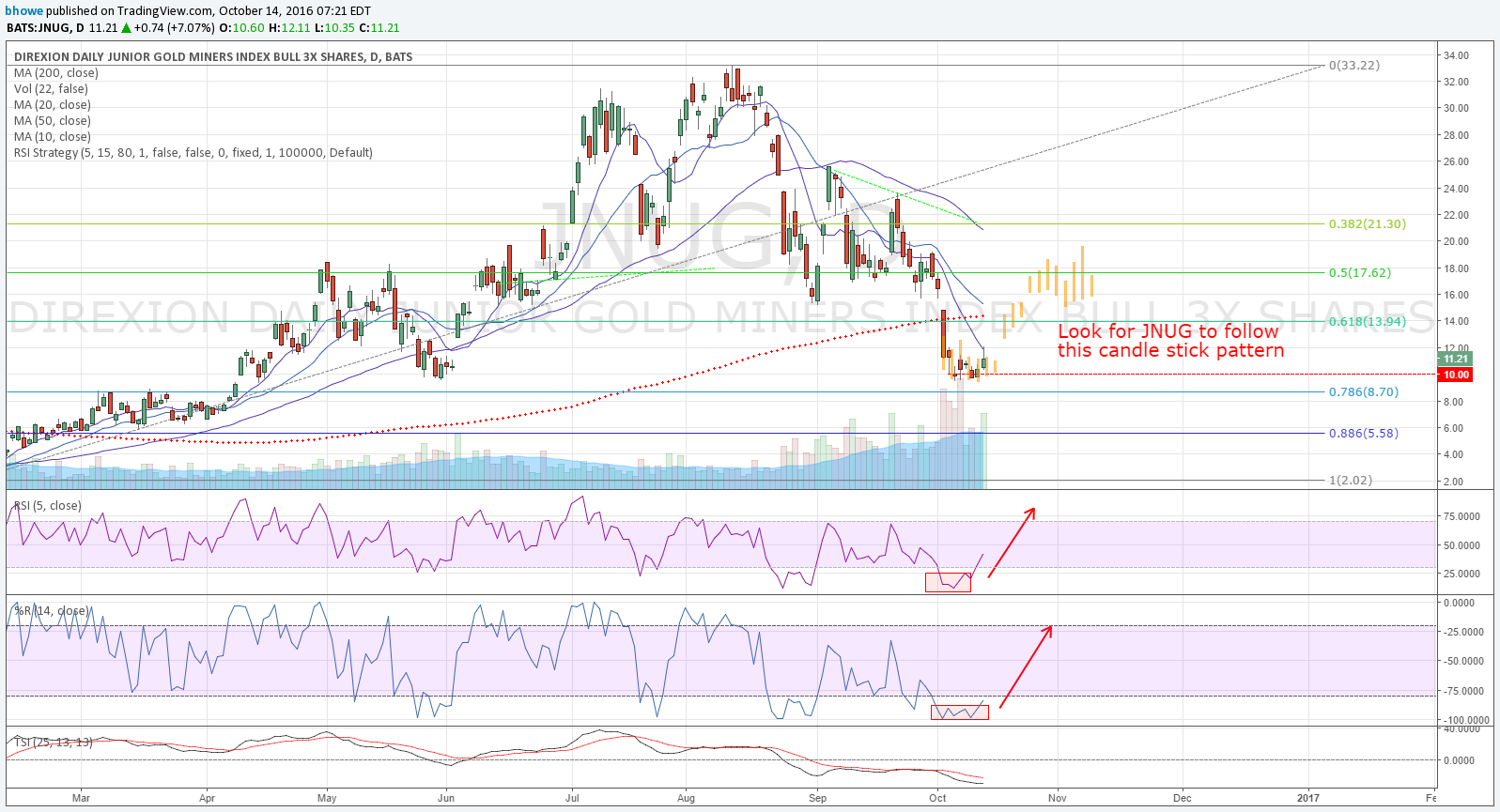Click the 0.618(13.94) Fibonacci level label
1500x812 pixels.
[x=1368, y=322]
